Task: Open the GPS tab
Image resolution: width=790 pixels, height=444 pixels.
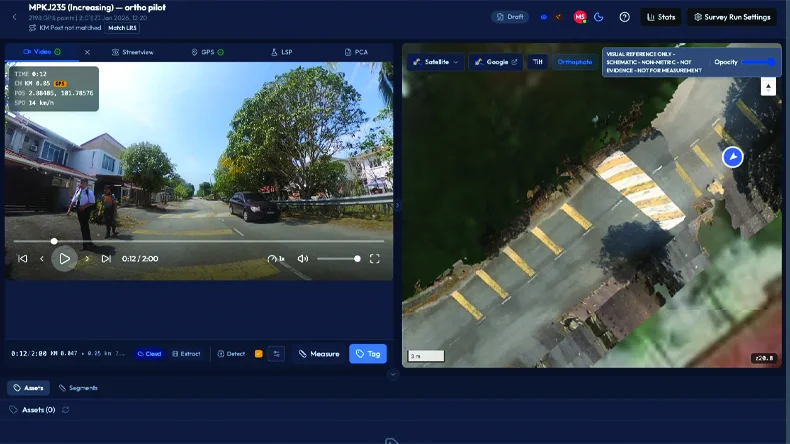Action: click(208, 52)
